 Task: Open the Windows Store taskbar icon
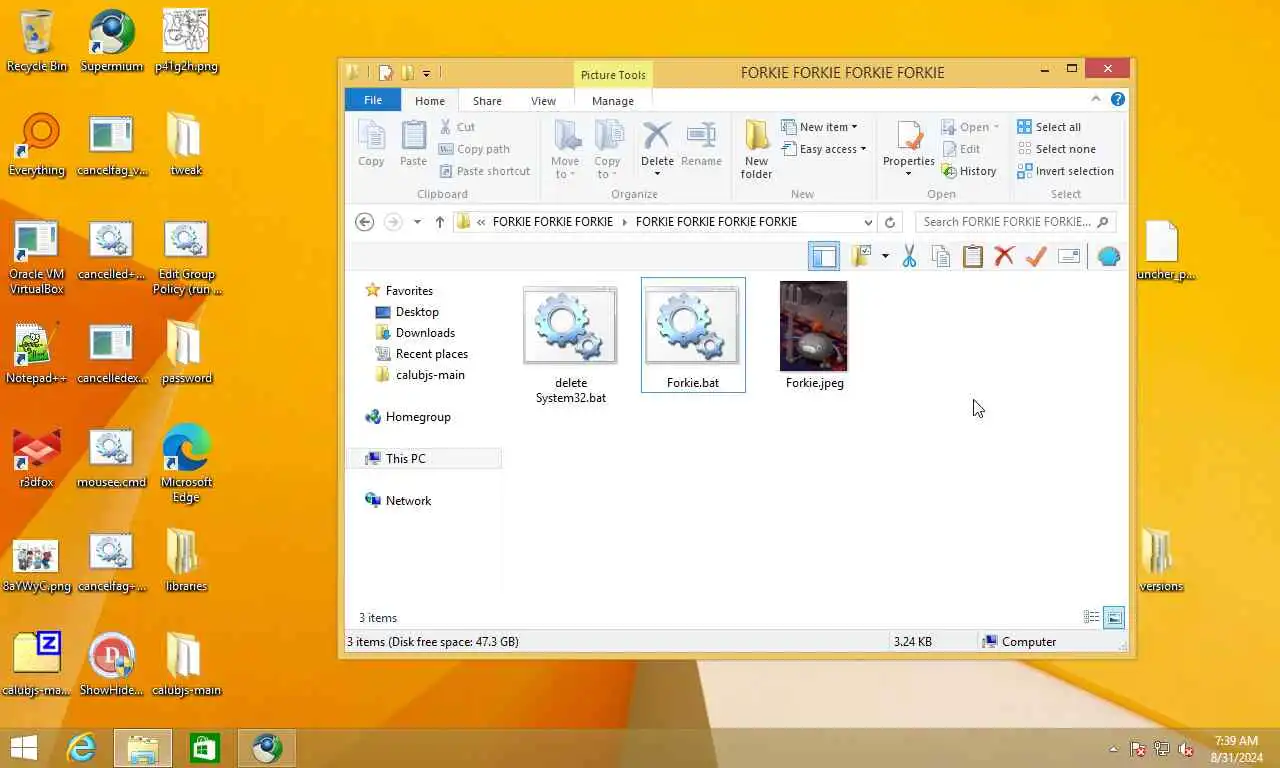click(x=205, y=748)
